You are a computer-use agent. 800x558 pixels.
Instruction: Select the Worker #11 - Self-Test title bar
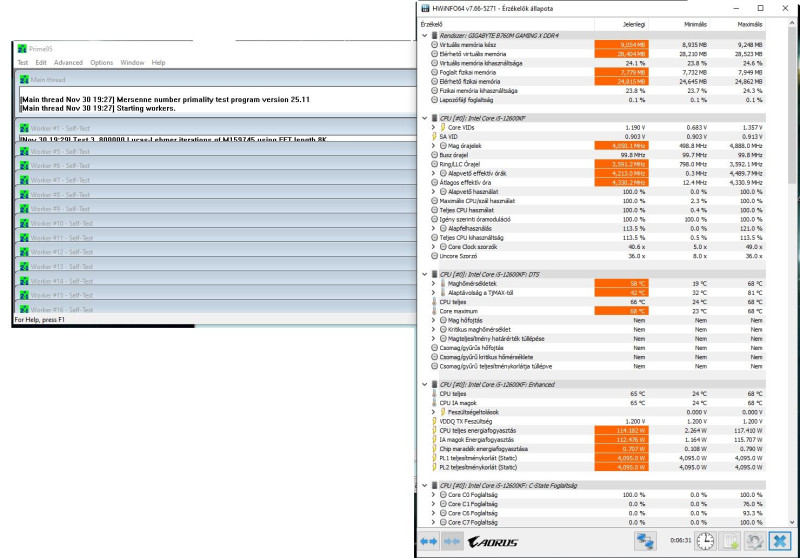pos(216,238)
